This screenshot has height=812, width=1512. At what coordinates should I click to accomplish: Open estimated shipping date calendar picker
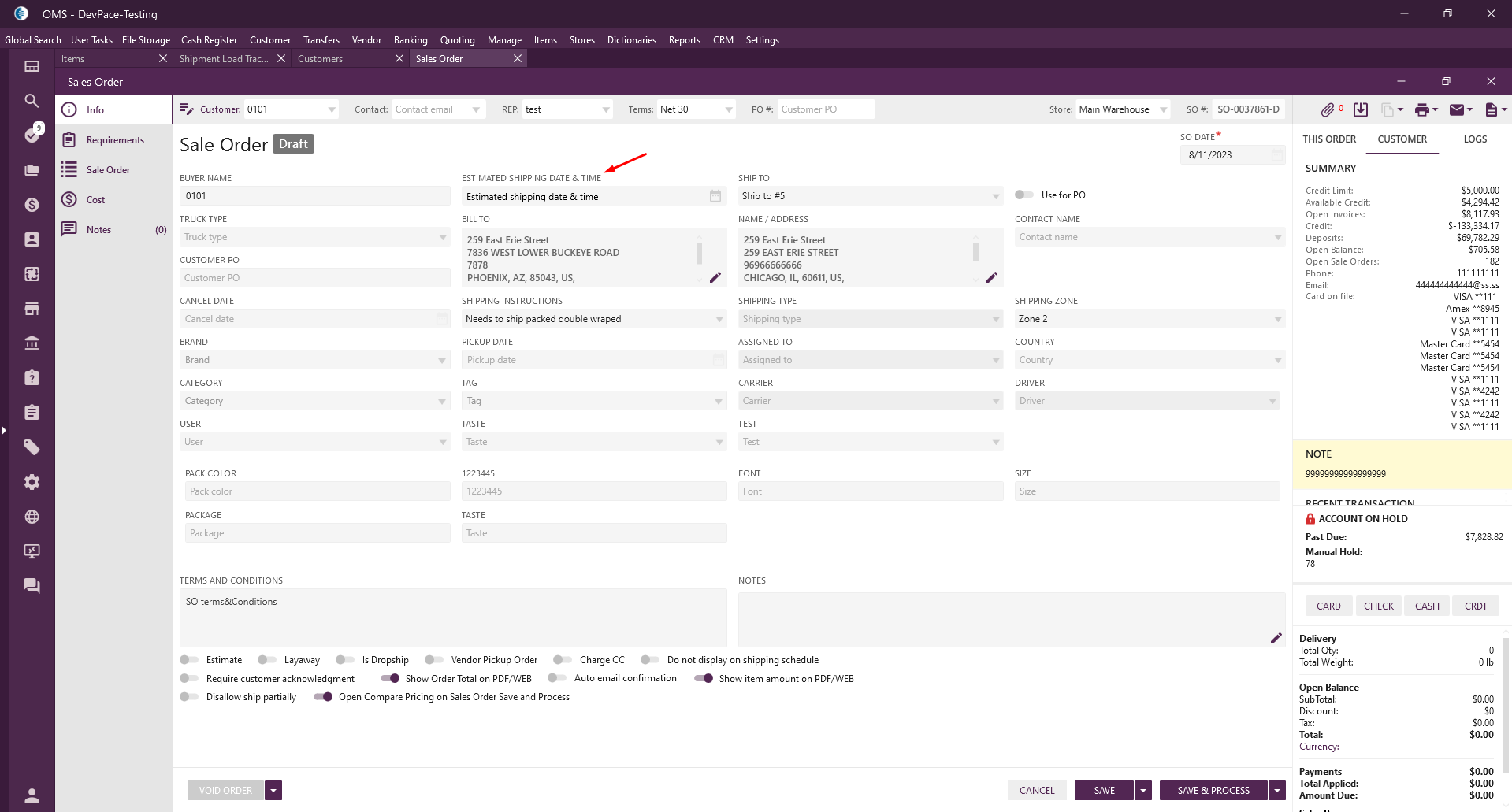point(715,196)
